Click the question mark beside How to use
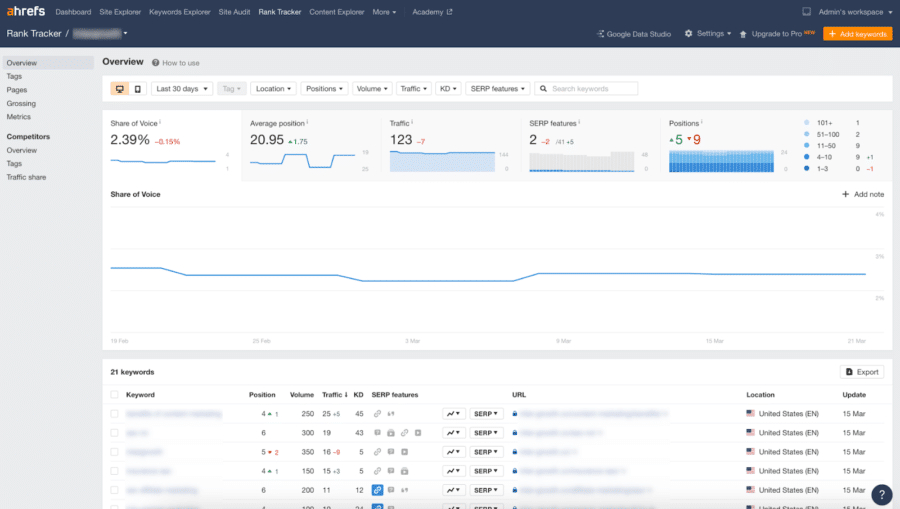 pyautogui.click(x=156, y=63)
